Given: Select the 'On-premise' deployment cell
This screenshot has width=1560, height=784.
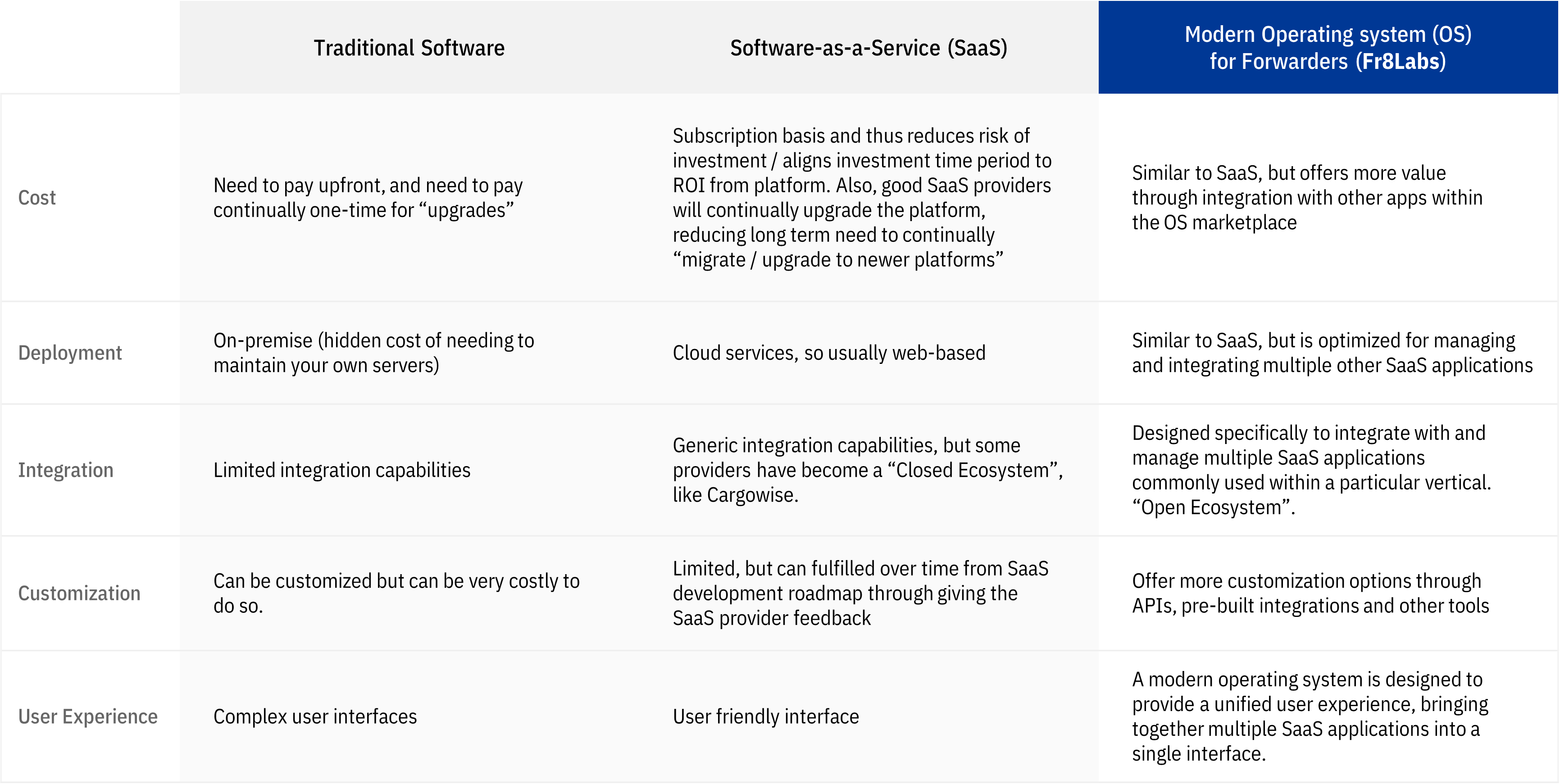Looking at the screenshot, I should (x=373, y=352).
